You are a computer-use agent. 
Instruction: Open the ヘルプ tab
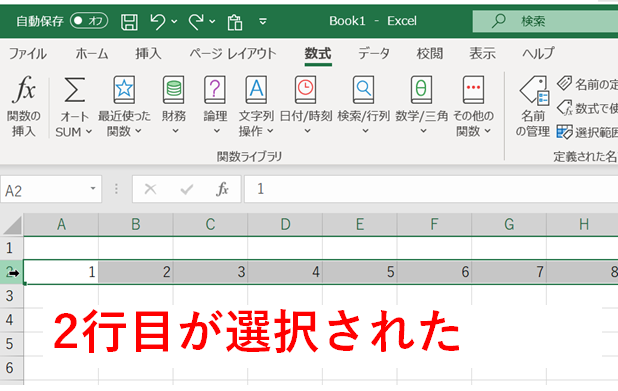point(538,53)
